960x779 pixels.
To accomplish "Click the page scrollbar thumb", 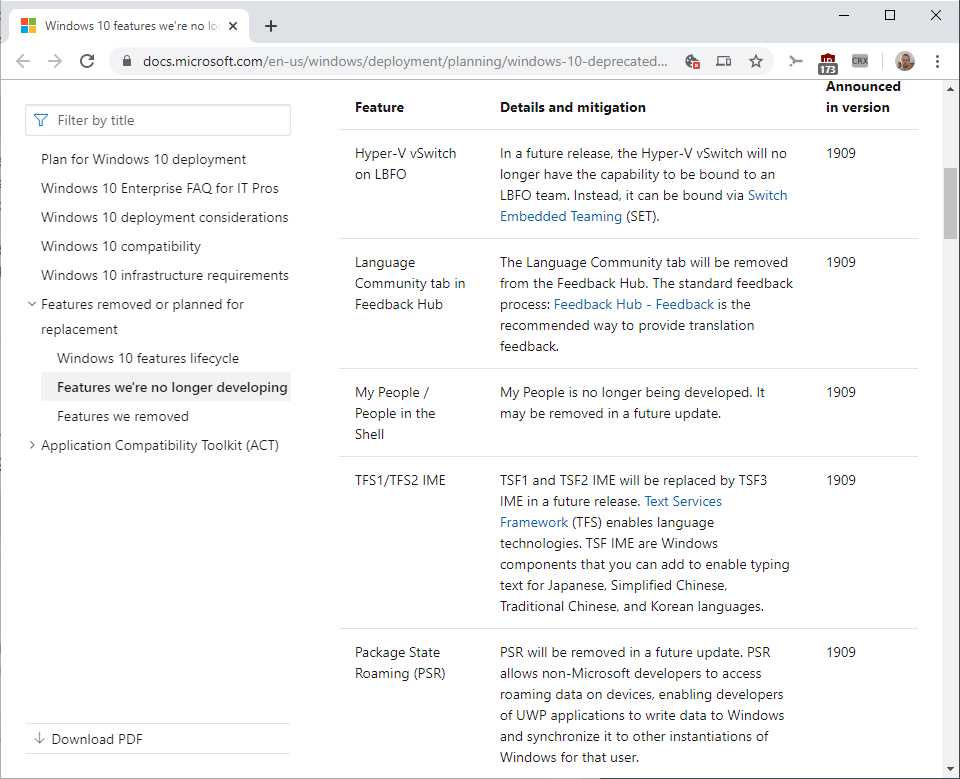I will coord(950,203).
